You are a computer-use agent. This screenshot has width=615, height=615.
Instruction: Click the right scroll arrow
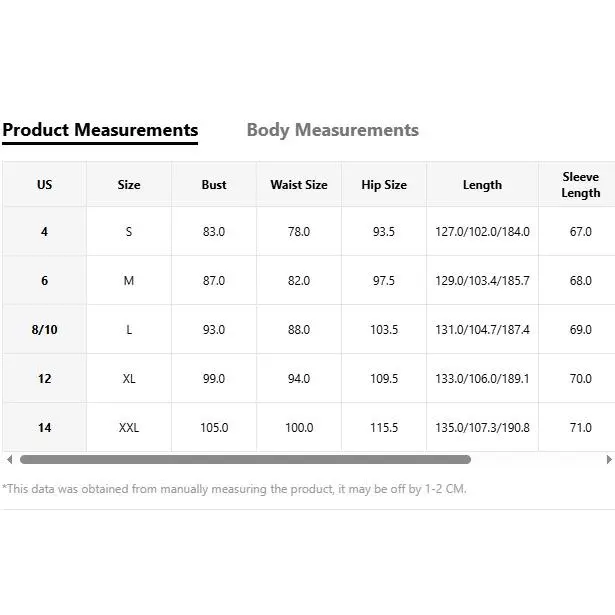(609, 460)
